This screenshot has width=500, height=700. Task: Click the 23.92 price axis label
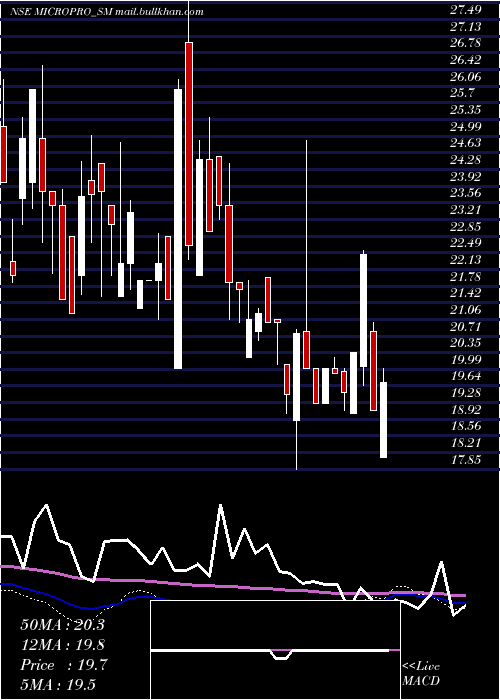(465, 177)
